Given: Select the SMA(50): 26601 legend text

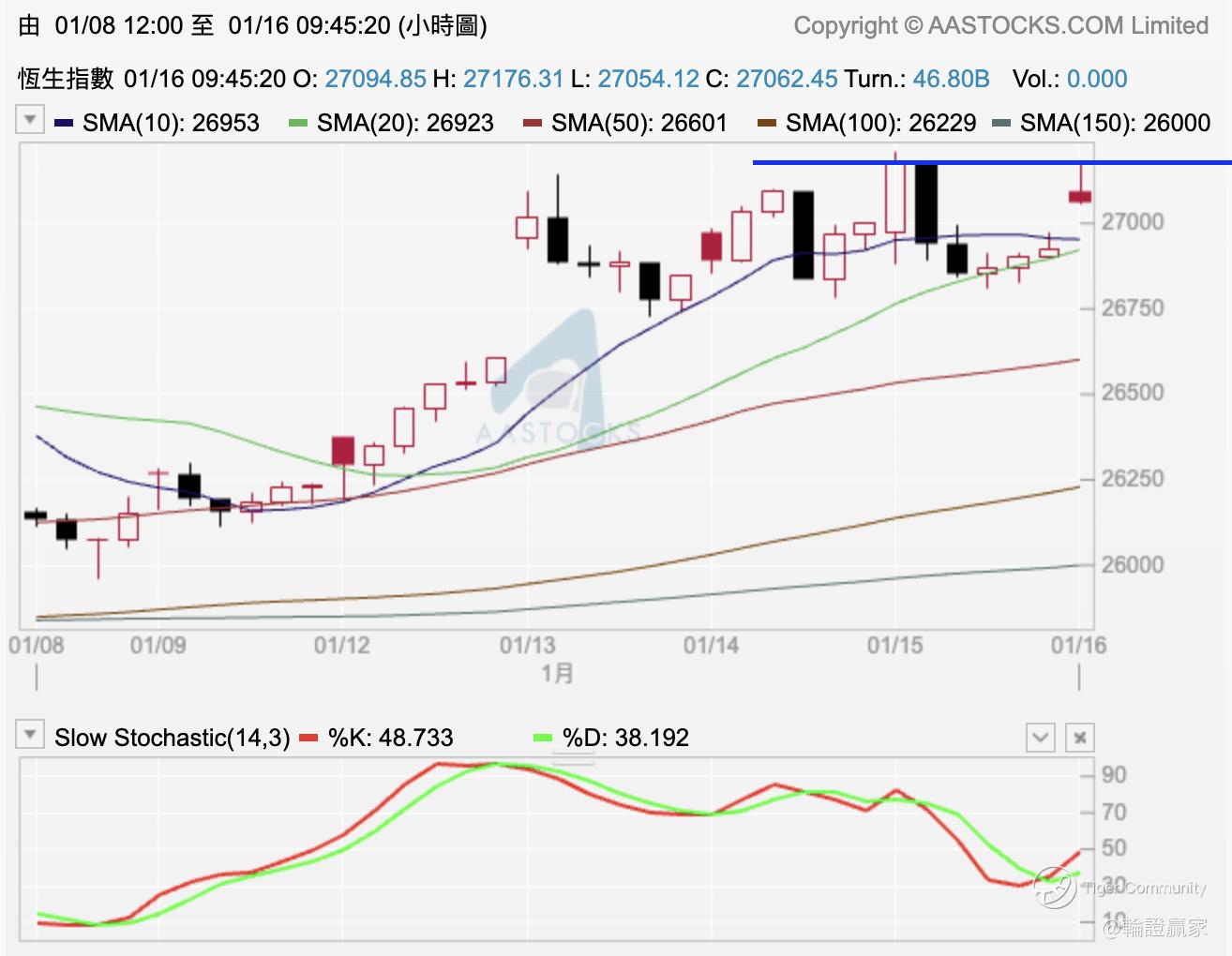Looking at the screenshot, I should coord(639,123).
